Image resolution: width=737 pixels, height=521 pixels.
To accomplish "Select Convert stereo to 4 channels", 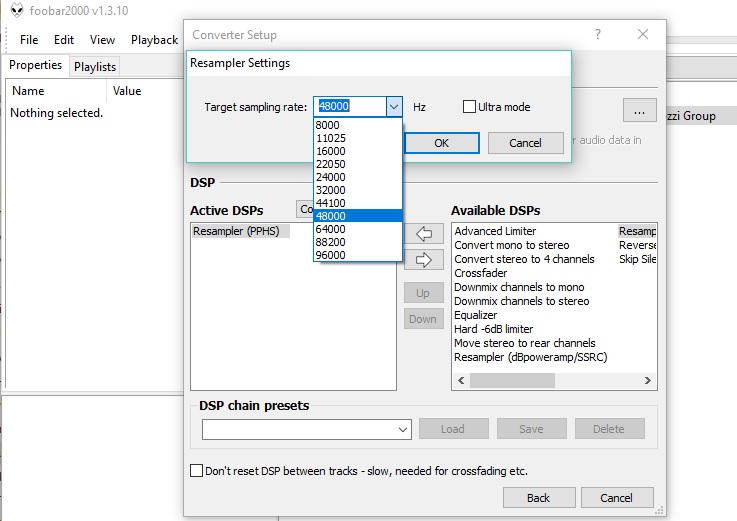I will pos(524,259).
